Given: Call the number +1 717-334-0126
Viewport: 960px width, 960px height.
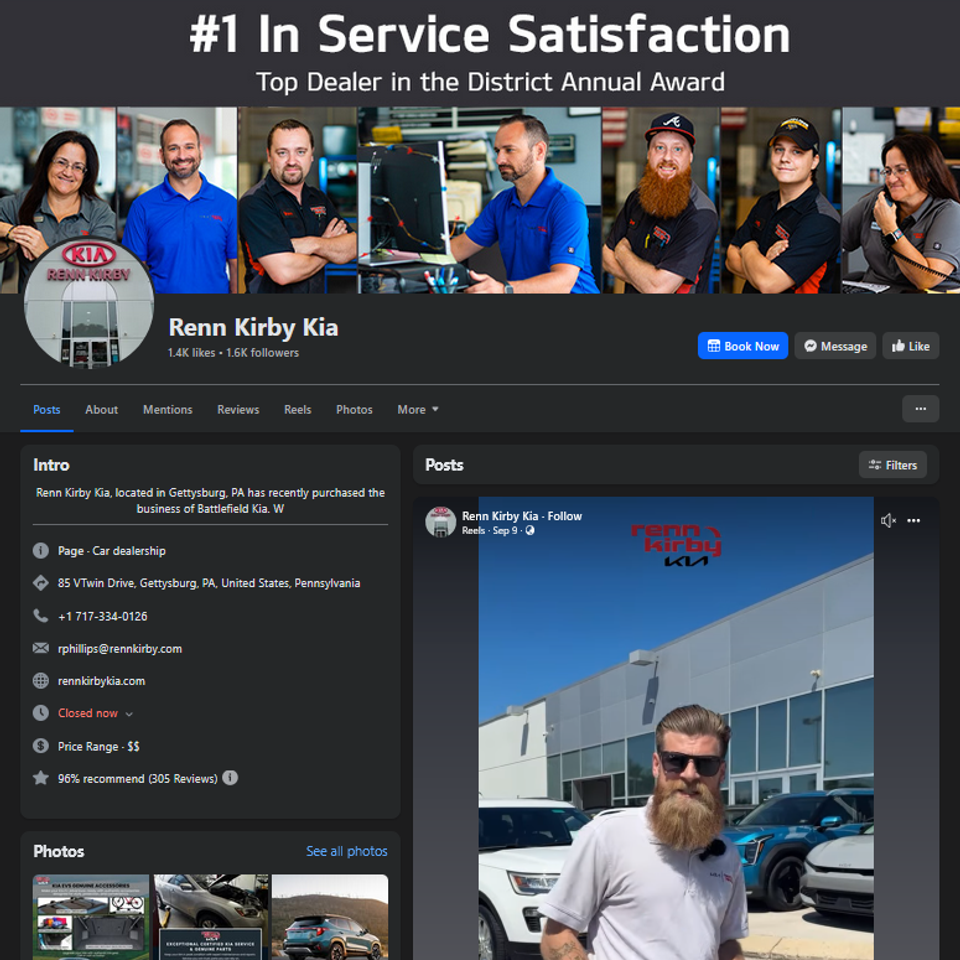Looking at the screenshot, I should (103, 617).
